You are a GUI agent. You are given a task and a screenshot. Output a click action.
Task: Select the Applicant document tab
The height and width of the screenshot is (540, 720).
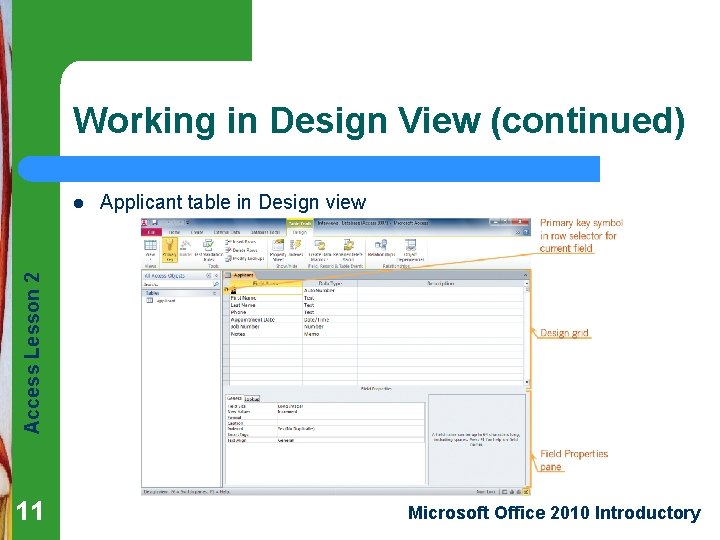click(241, 275)
